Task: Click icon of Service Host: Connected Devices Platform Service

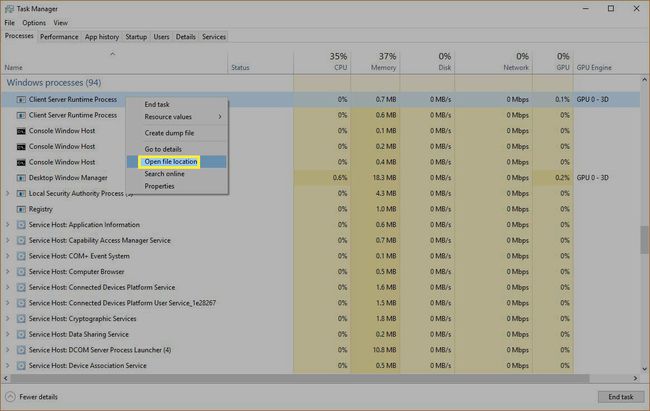Action: (x=21, y=287)
